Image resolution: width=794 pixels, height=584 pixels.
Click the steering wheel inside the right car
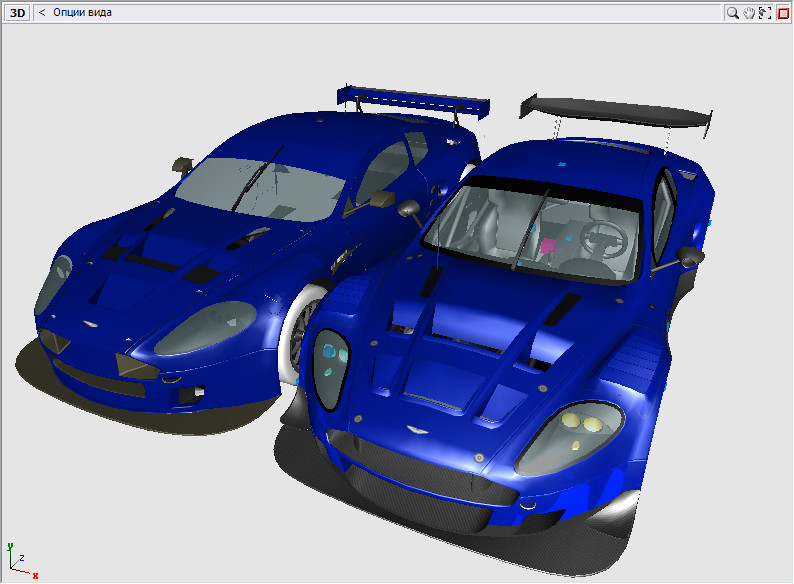(604, 238)
